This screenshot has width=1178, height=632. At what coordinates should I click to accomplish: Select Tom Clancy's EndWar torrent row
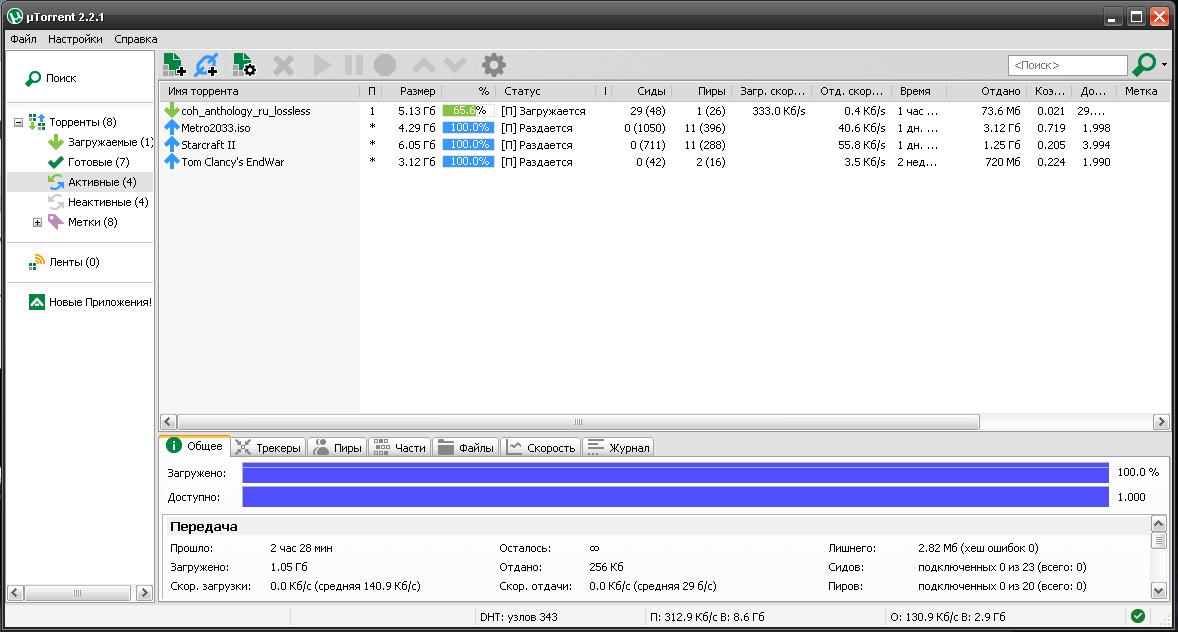click(x=665, y=162)
